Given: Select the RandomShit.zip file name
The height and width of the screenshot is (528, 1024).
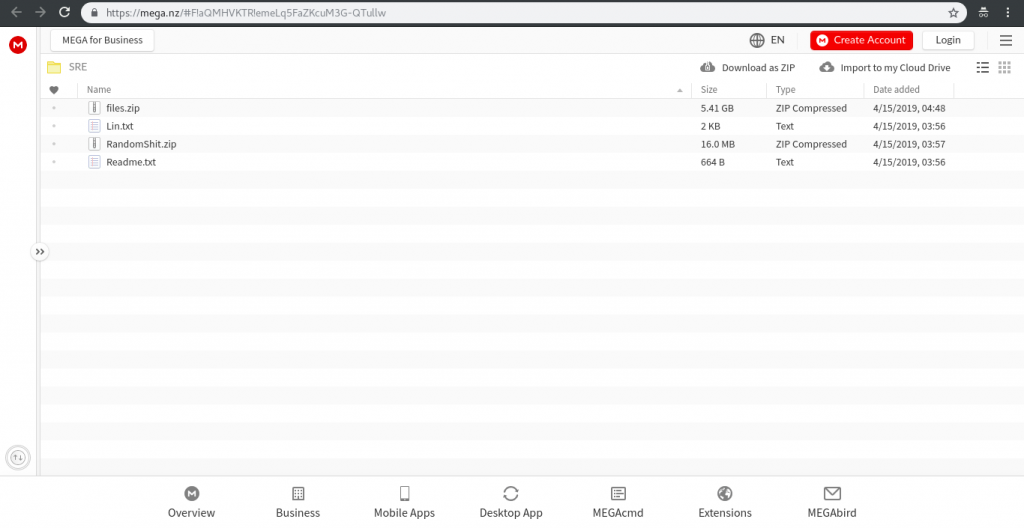Looking at the screenshot, I should [141, 144].
